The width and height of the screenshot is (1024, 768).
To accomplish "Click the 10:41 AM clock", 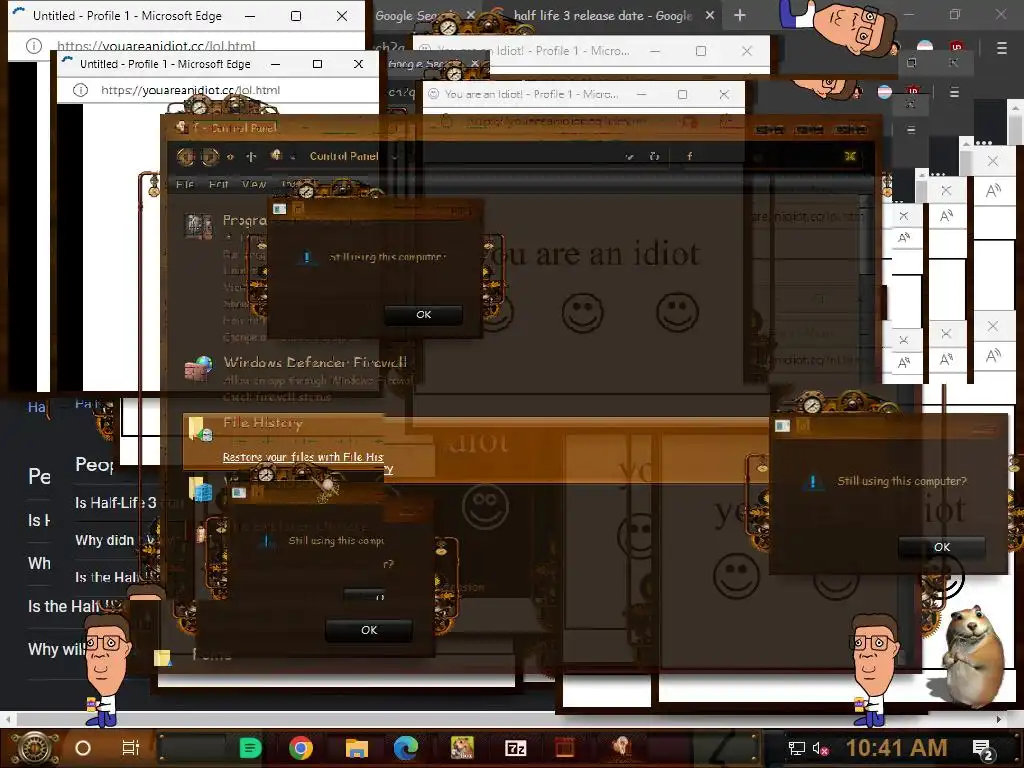I will click(897, 748).
